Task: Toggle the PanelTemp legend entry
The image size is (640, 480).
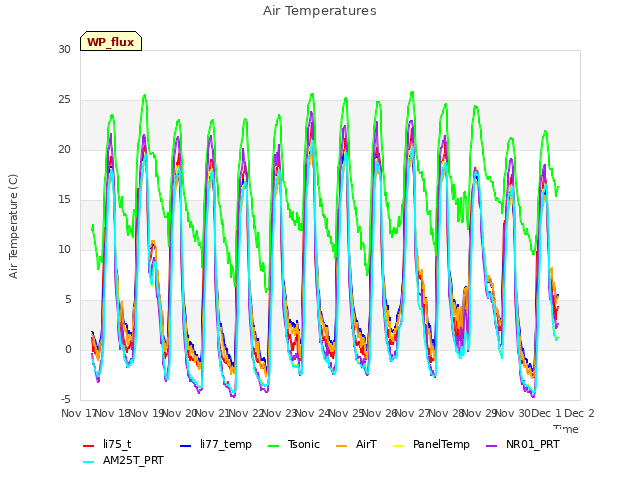Action: pos(431,444)
